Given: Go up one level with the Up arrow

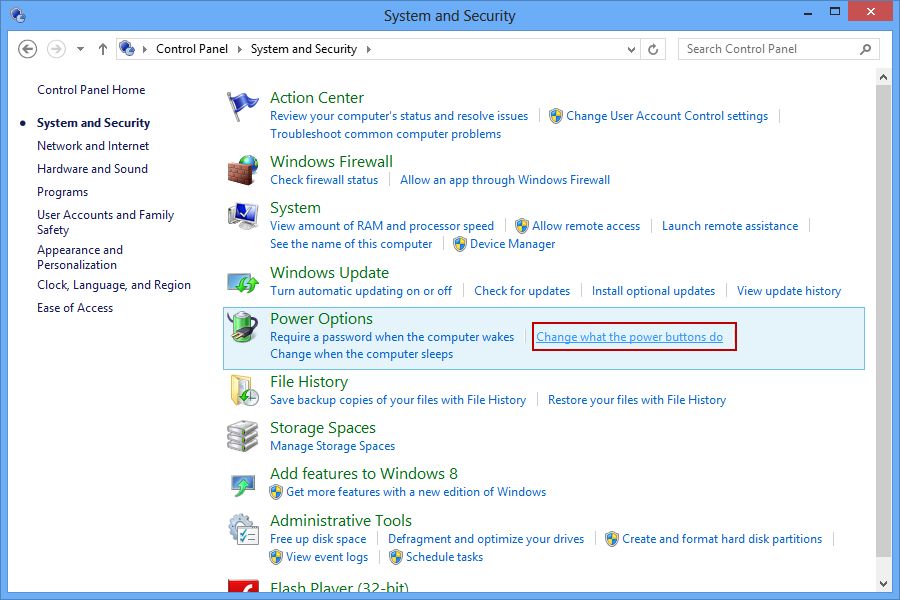Looking at the screenshot, I should point(103,49).
